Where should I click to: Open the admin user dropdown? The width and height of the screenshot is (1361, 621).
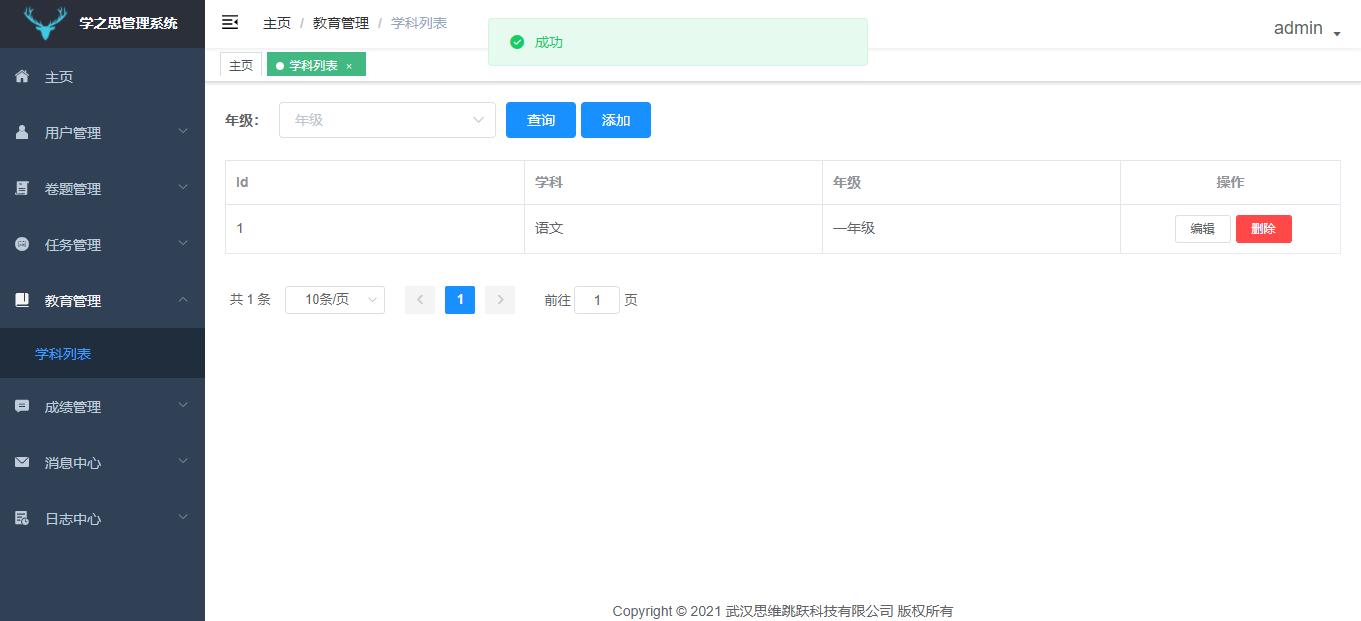click(1307, 29)
